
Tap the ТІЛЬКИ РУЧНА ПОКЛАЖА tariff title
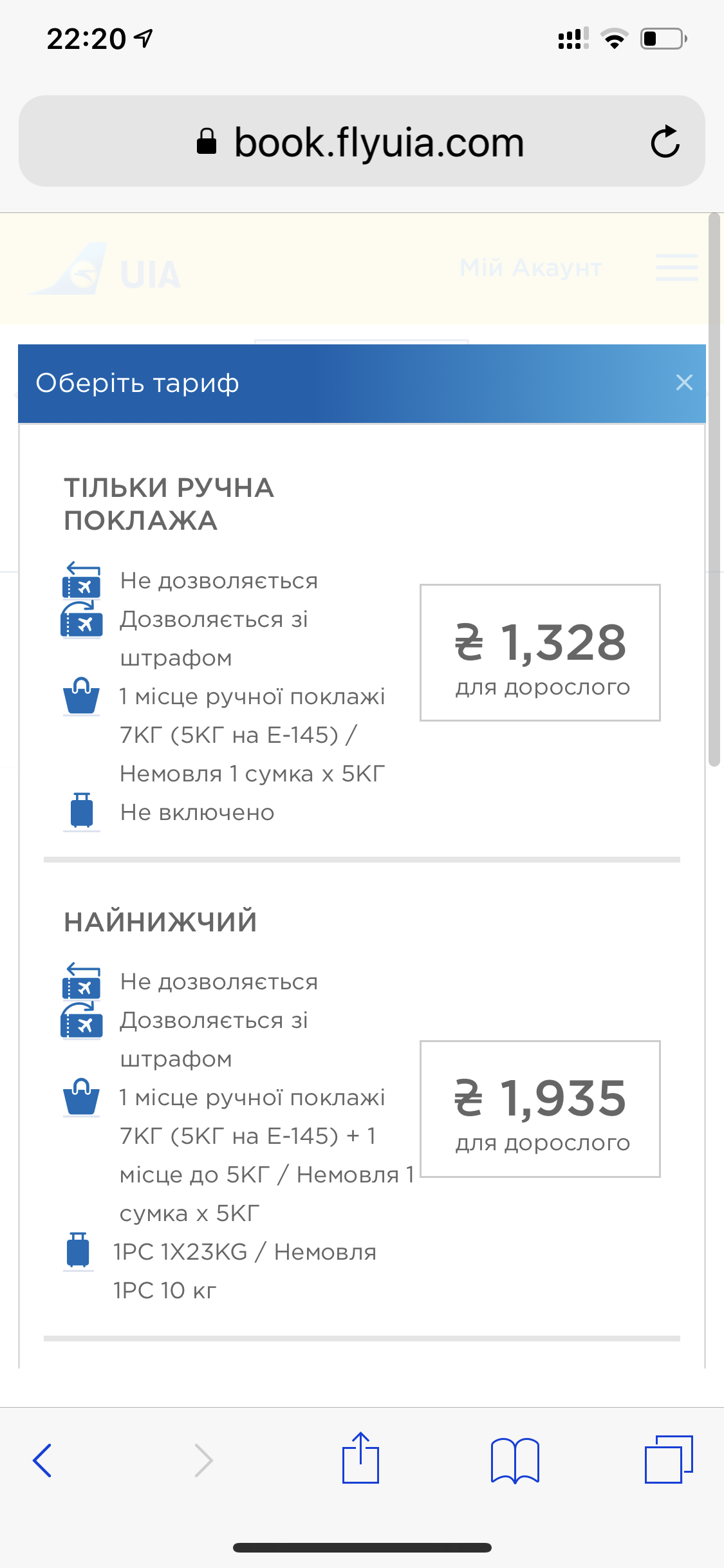point(169,504)
